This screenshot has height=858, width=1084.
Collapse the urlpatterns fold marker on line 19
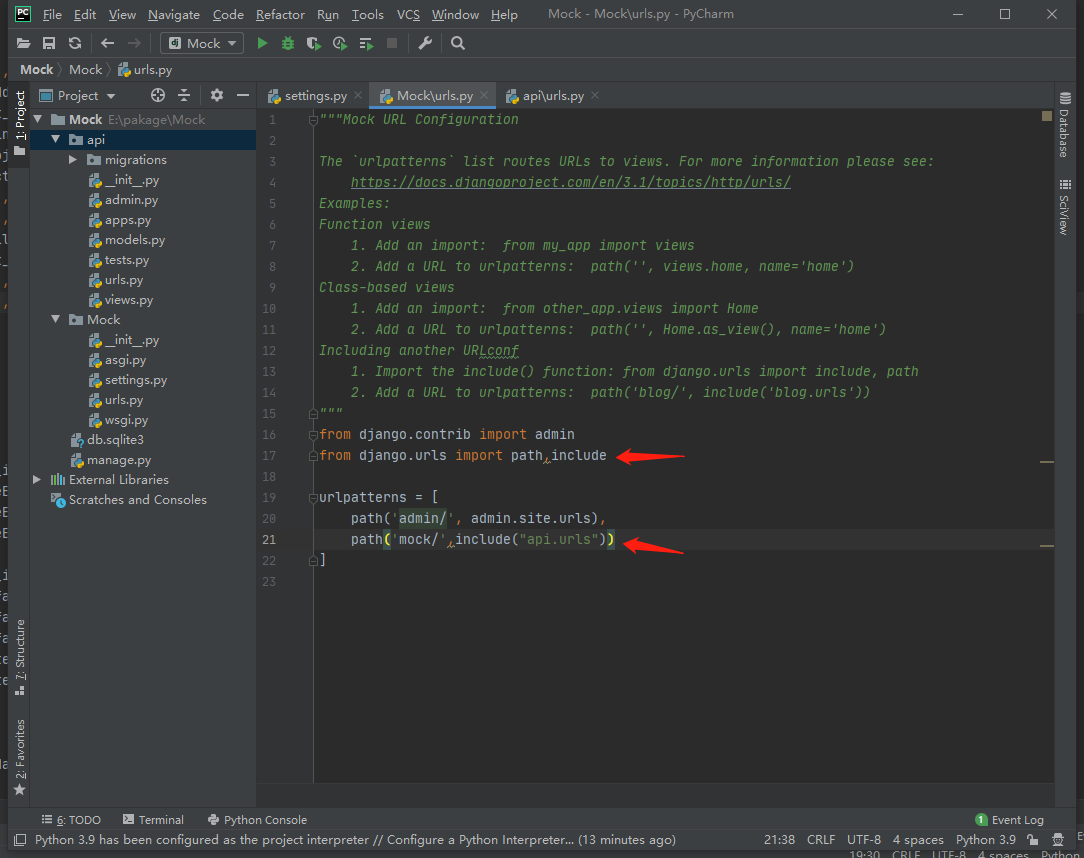pyautogui.click(x=313, y=498)
